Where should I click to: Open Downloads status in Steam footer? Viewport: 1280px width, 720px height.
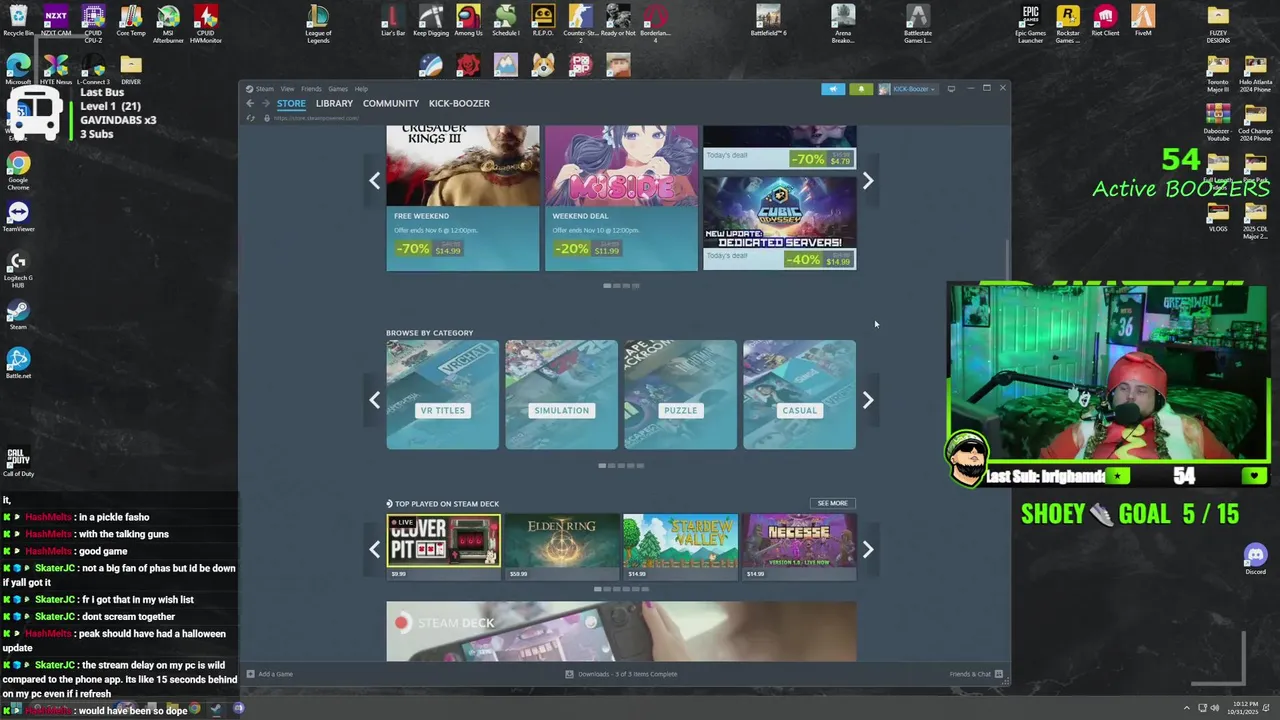[621, 674]
